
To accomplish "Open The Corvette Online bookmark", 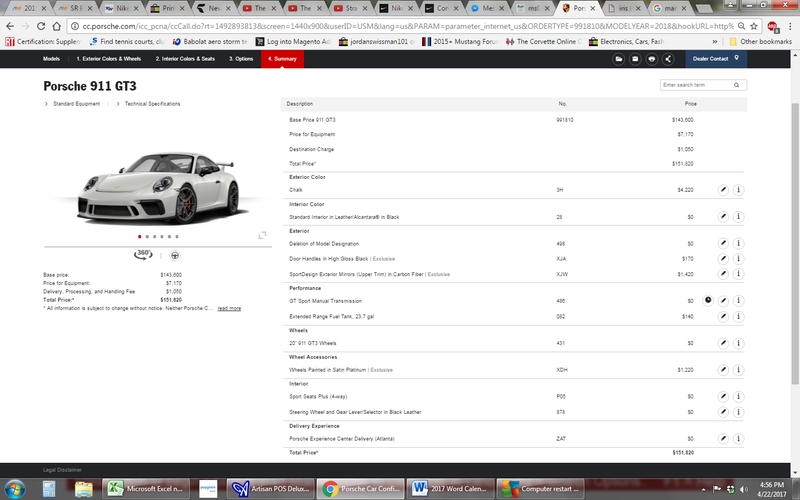I will tap(543, 41).
